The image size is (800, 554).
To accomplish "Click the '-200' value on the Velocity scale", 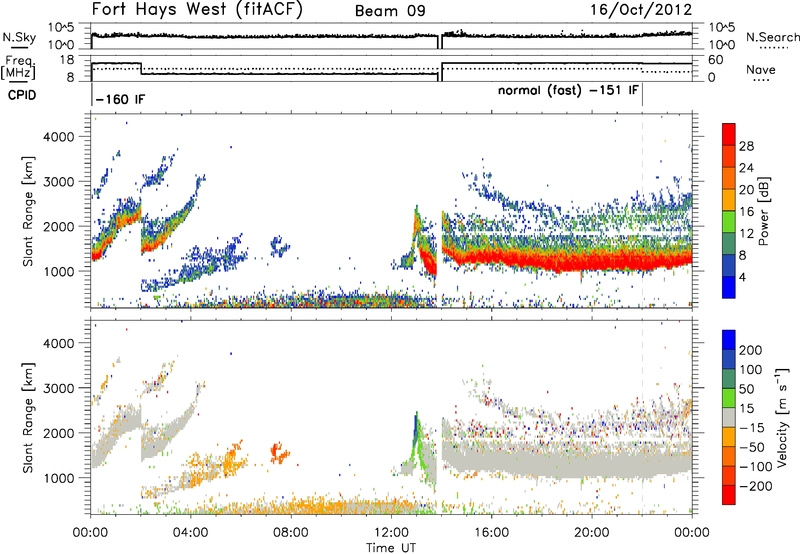I will [x=755, y=486].
